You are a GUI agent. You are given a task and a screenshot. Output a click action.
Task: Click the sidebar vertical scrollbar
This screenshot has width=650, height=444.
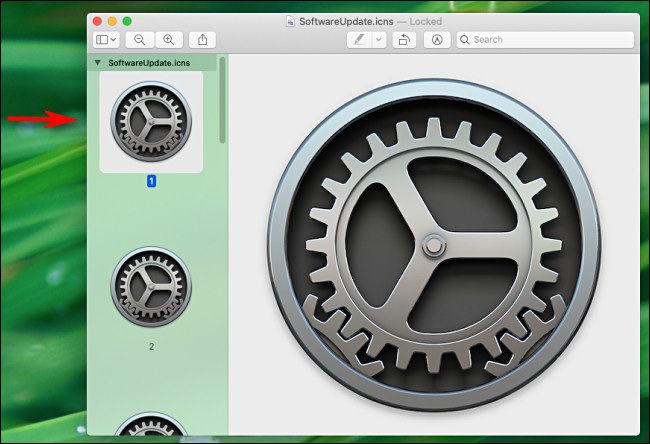(x=223, y=100)
